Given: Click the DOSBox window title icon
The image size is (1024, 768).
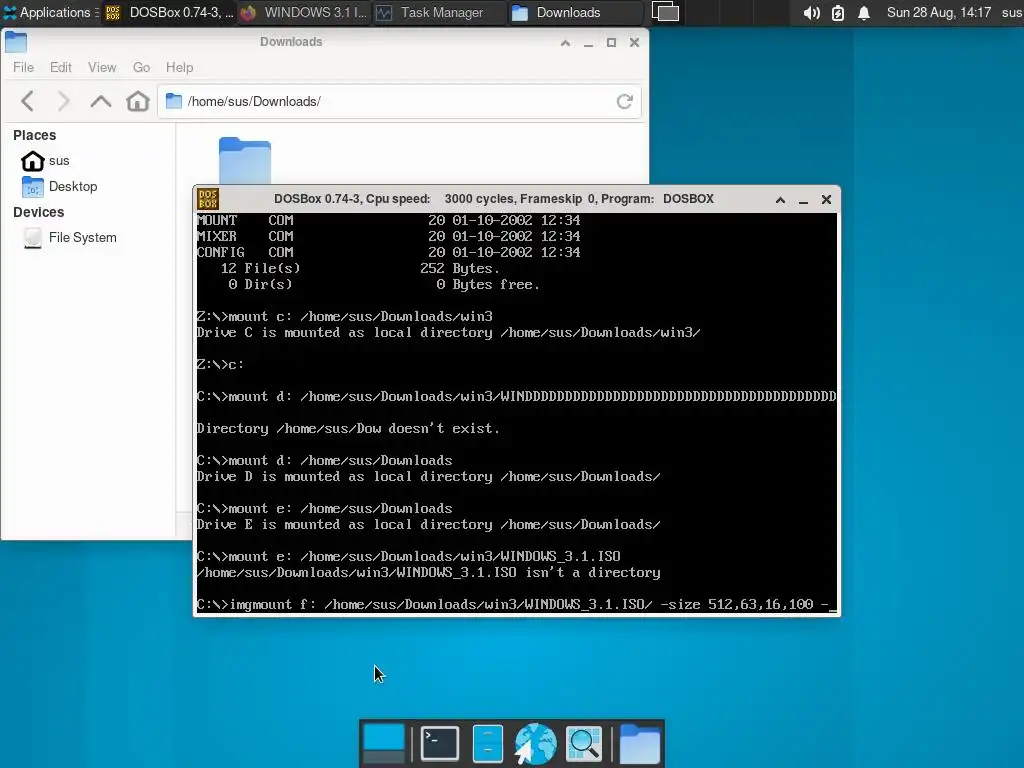Looking at the screenshot, I should click(208, 199).
